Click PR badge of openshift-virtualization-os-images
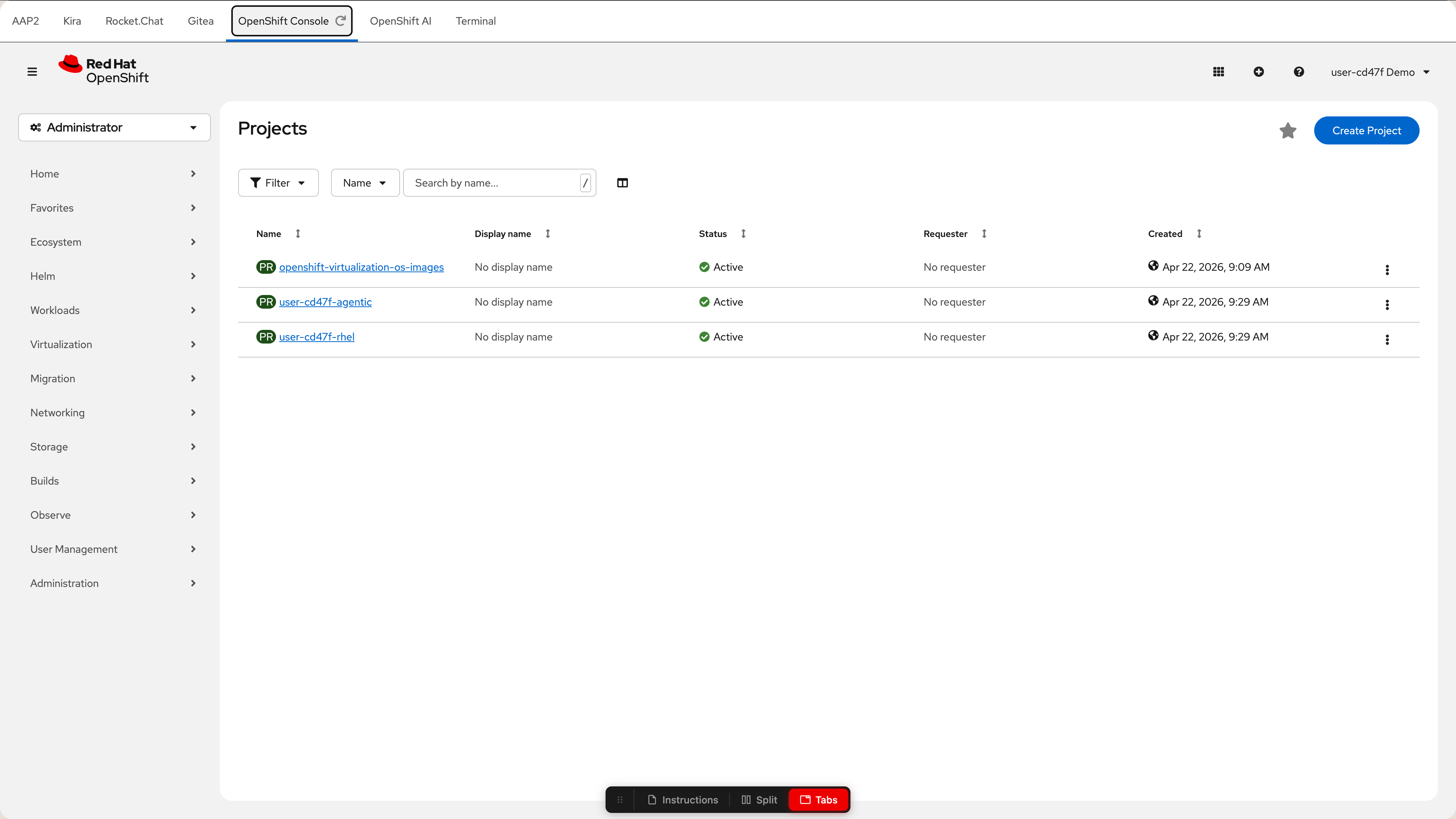This screenshot has width=1456, height=819. (266, 267)
